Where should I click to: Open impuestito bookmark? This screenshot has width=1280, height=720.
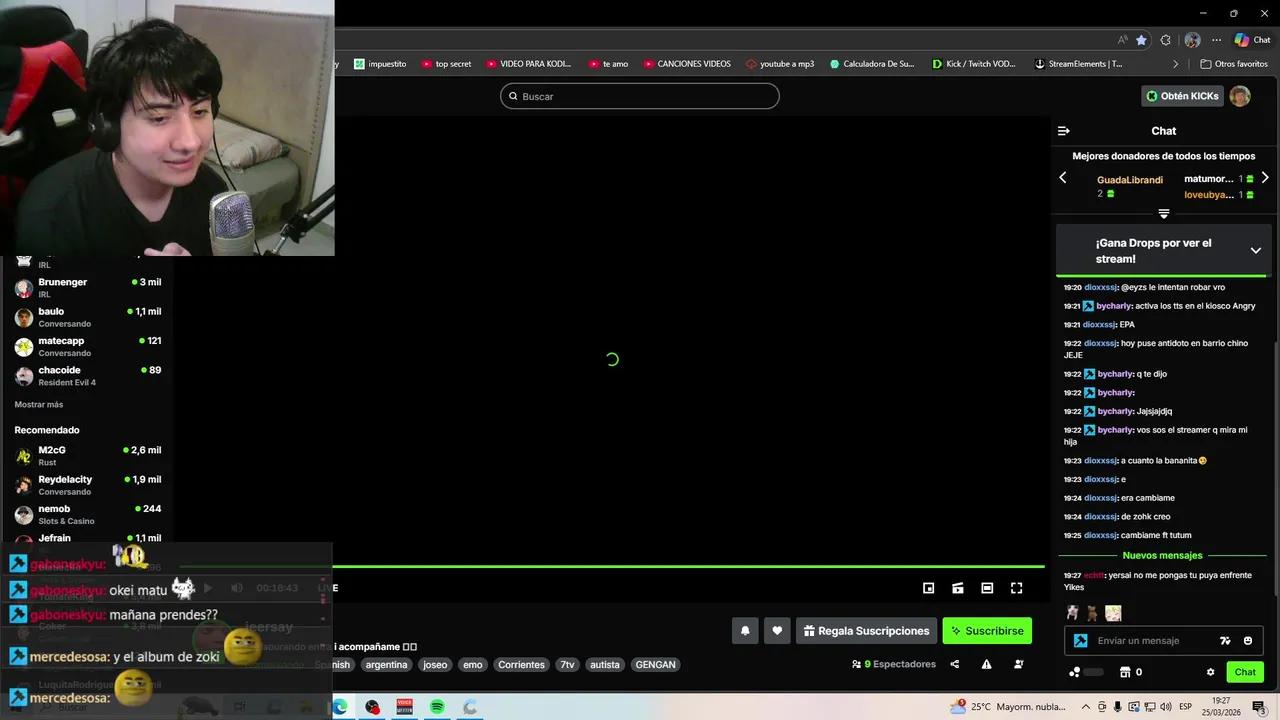click(380, 64)
